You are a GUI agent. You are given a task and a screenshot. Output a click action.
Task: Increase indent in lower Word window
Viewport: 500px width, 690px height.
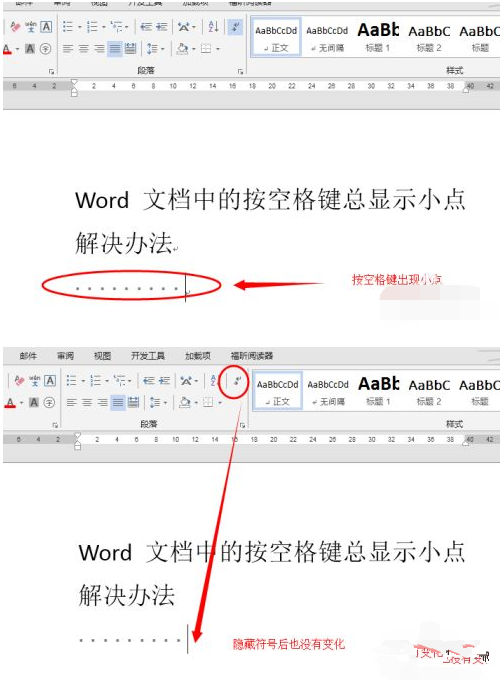coord(164,381)
